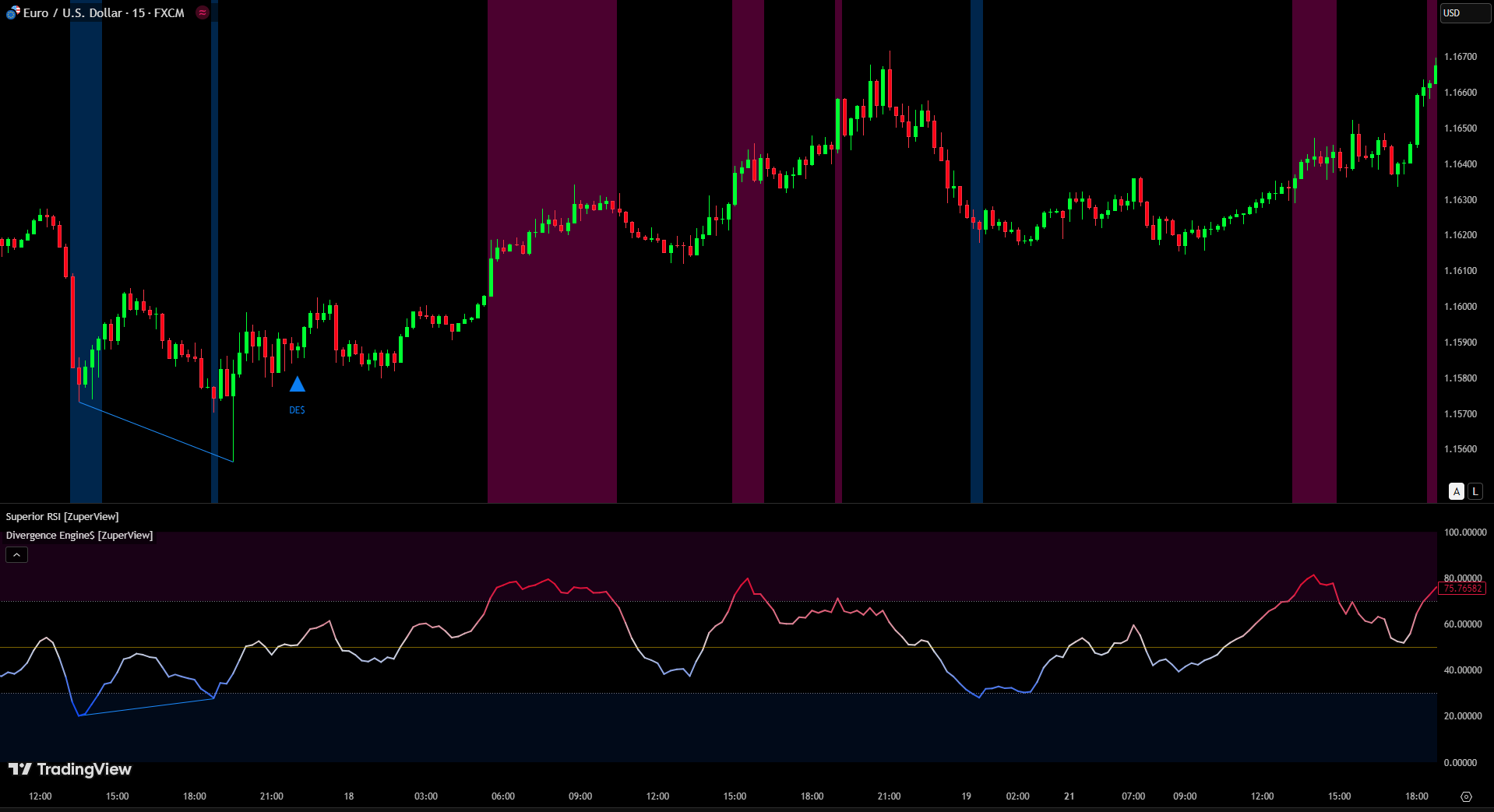The height and width of the screenshot is (812, 1494).
Task: Click the blue DES divergence triangle marker
Action: click(297, 384)
